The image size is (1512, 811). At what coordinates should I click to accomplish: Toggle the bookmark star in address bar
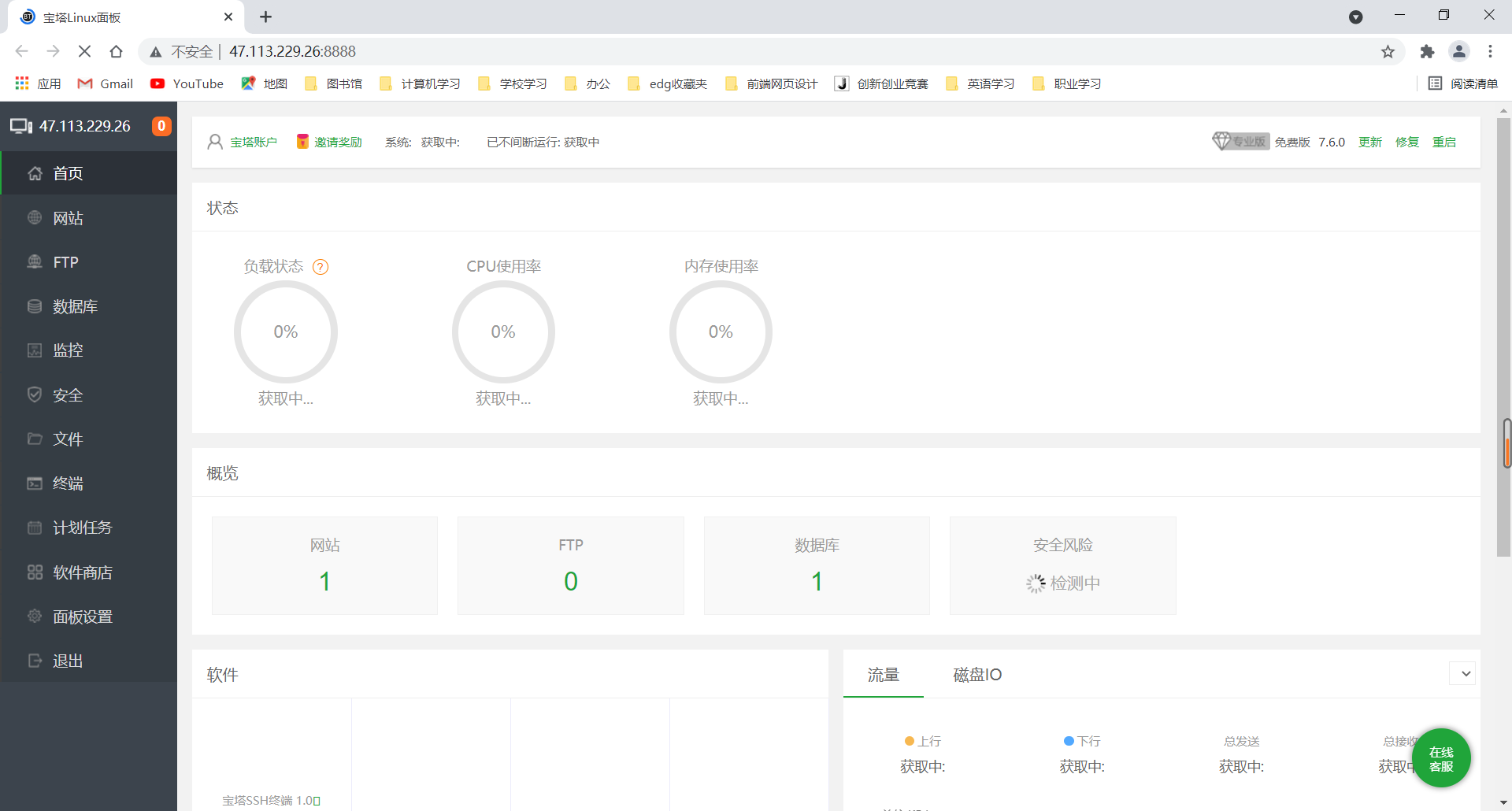[1388, 51]
